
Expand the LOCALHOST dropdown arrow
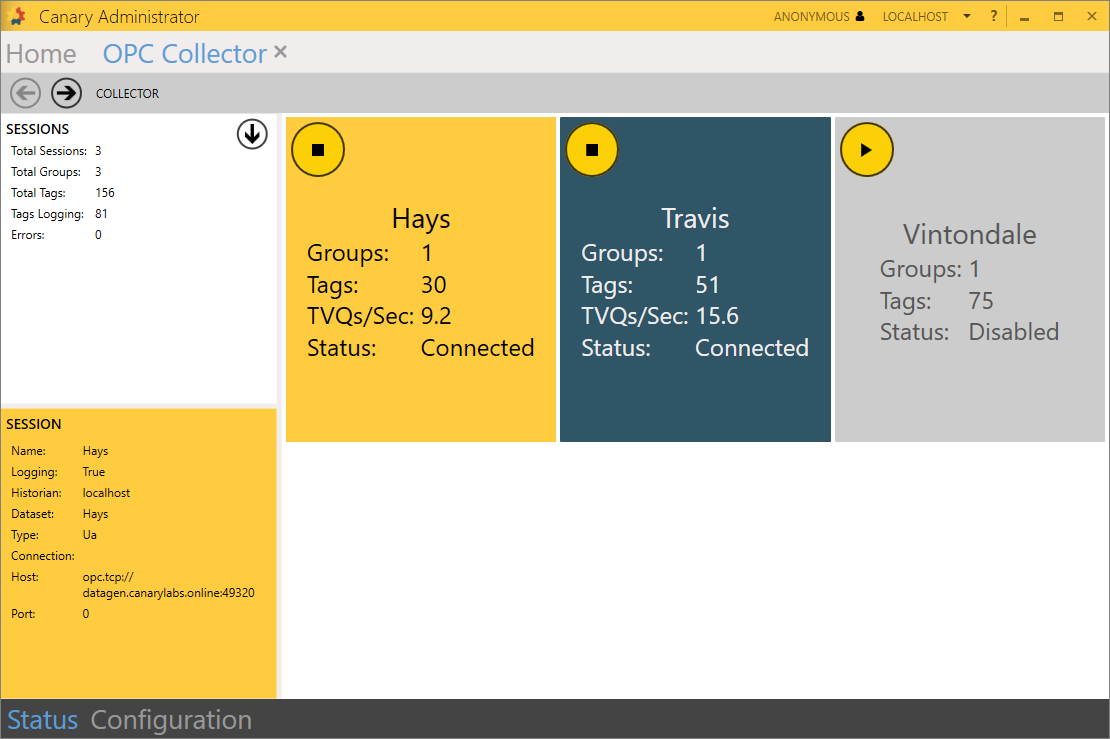click(x=966, y=16)
